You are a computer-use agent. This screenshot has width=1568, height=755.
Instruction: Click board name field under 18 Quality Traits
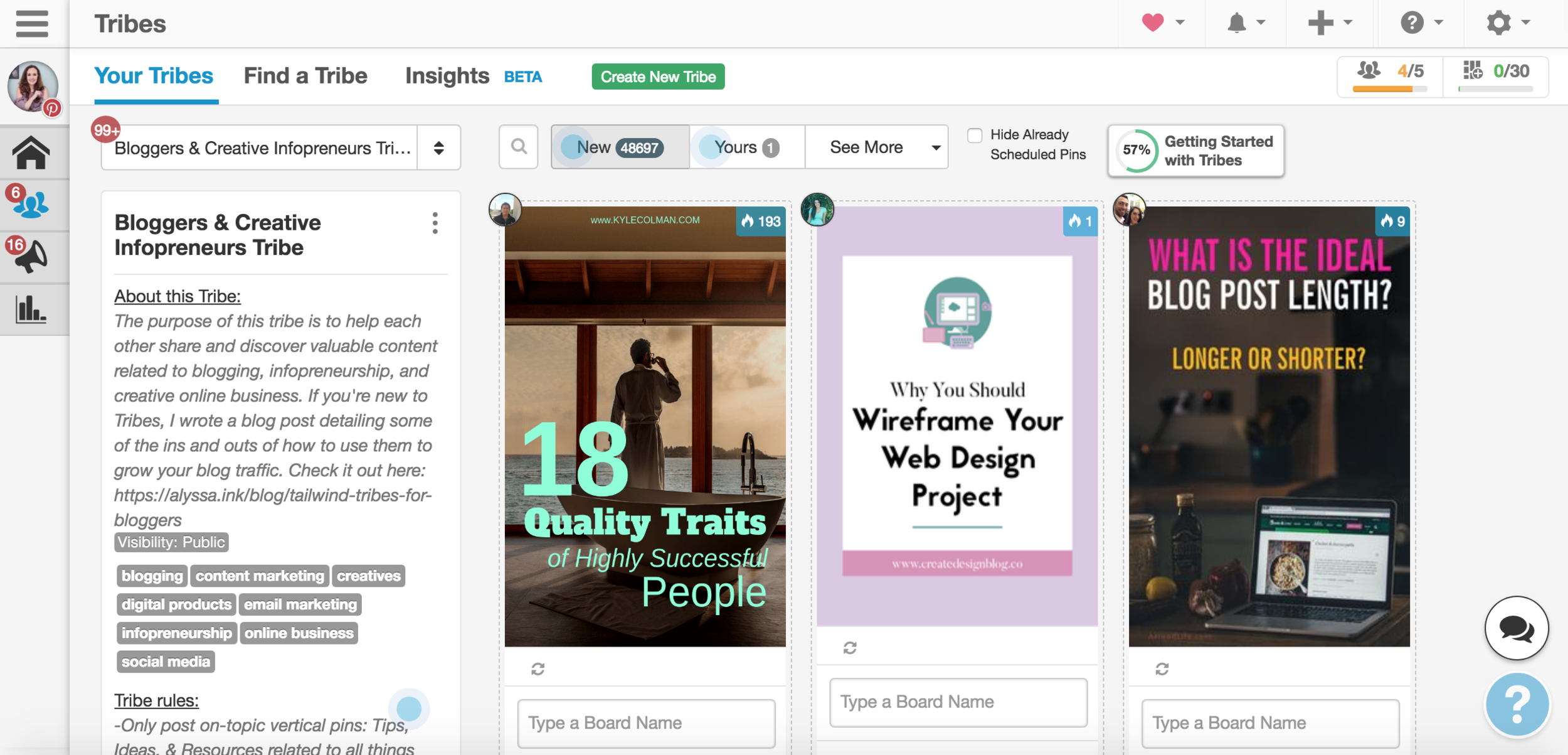coord(646,723)
